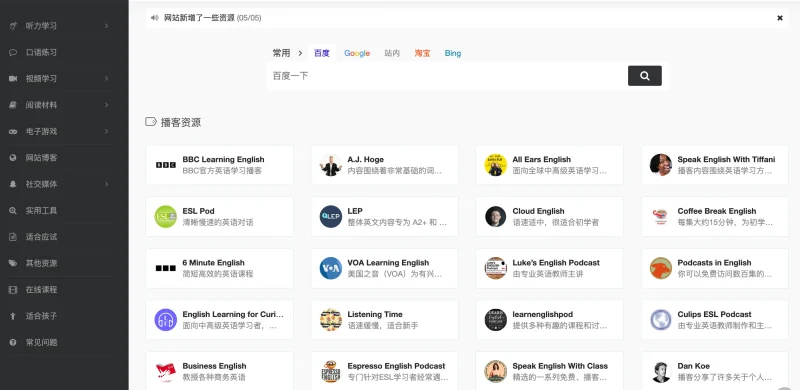Open the Cloud English podcast card
This screenshot has width=800, height=390.
tap(549, 216)
